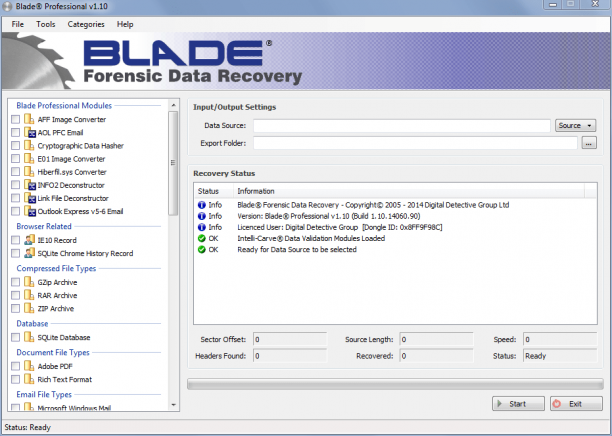Viewport: 612px width, 436px height.
Task: Click the Info icon on the Licenced User row
Action: pyautogui.click(x=201, y=227)
